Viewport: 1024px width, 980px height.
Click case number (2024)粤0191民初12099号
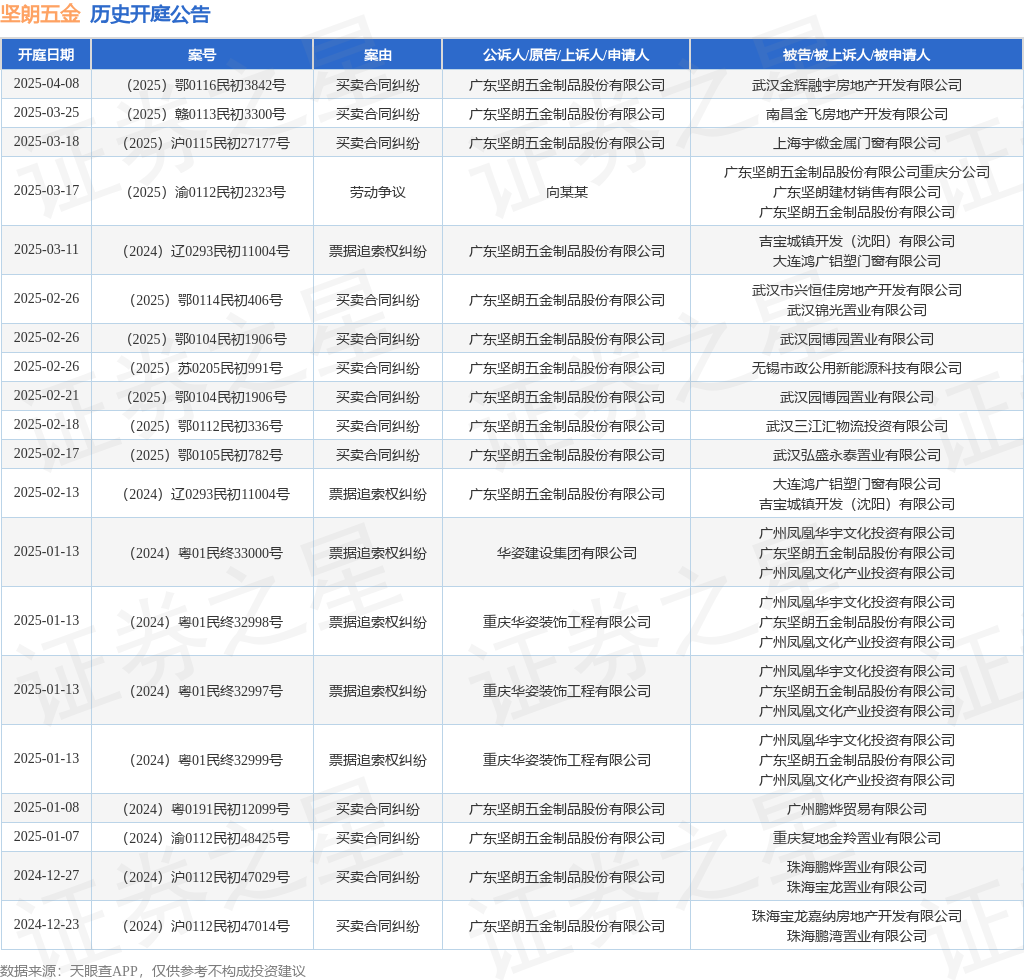pyautogui.click(x=206, y=809)
